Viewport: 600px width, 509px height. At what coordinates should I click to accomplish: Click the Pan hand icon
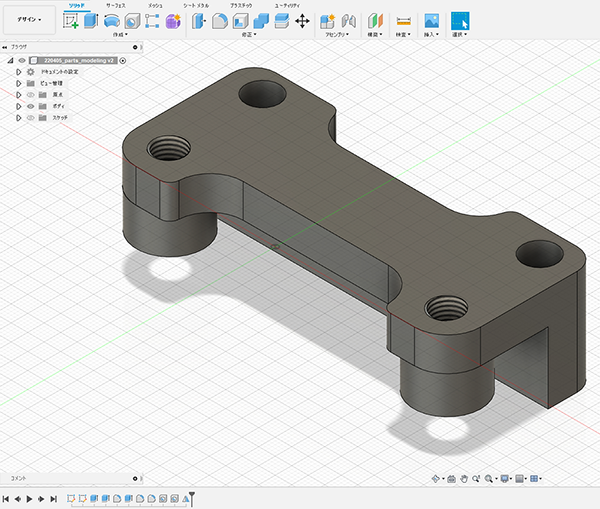click(464, 479)
